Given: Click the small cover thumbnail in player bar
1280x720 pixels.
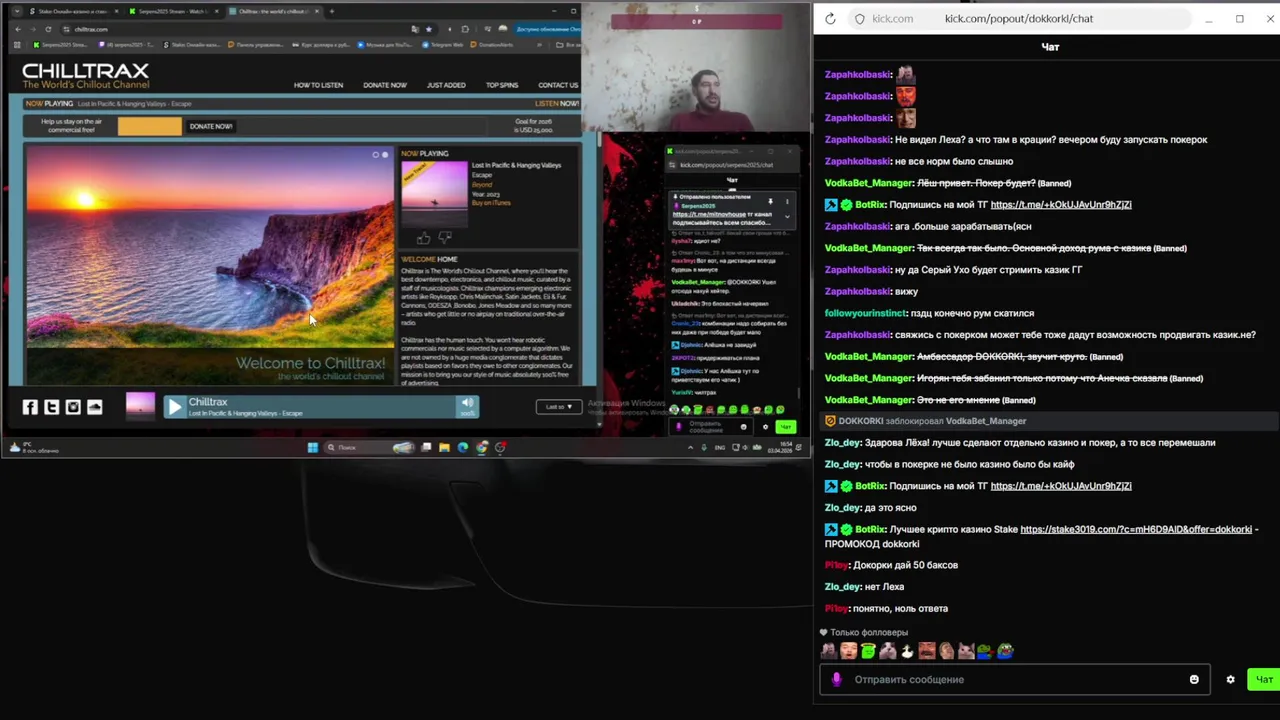Looking at the screenshot, I should click(x=140, y=405).
